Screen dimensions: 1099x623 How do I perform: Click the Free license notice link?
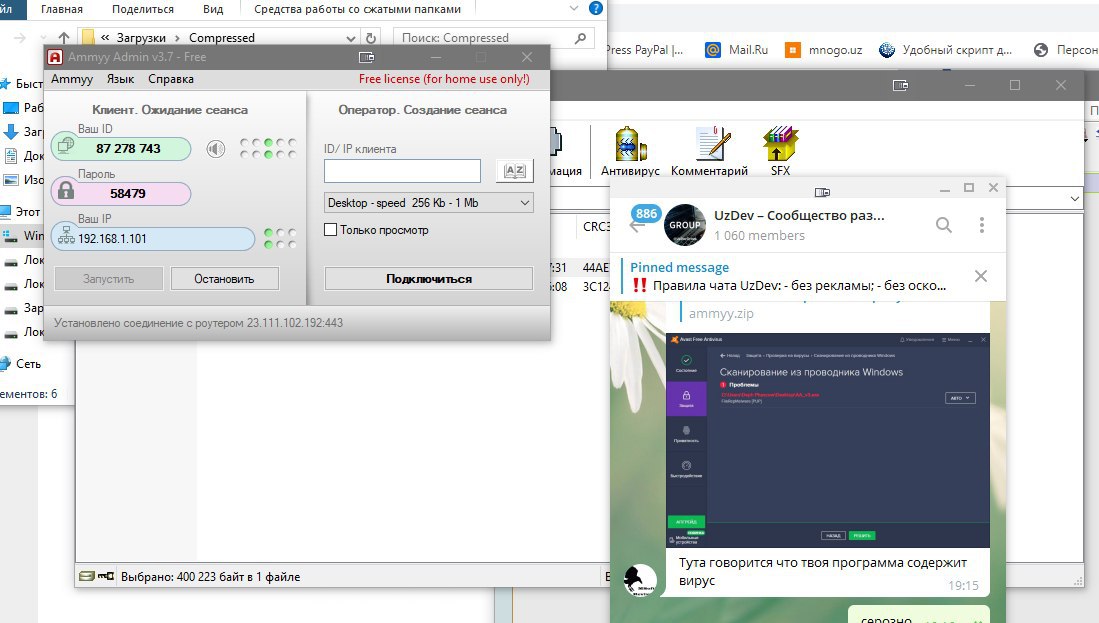[x=444, y=79]
